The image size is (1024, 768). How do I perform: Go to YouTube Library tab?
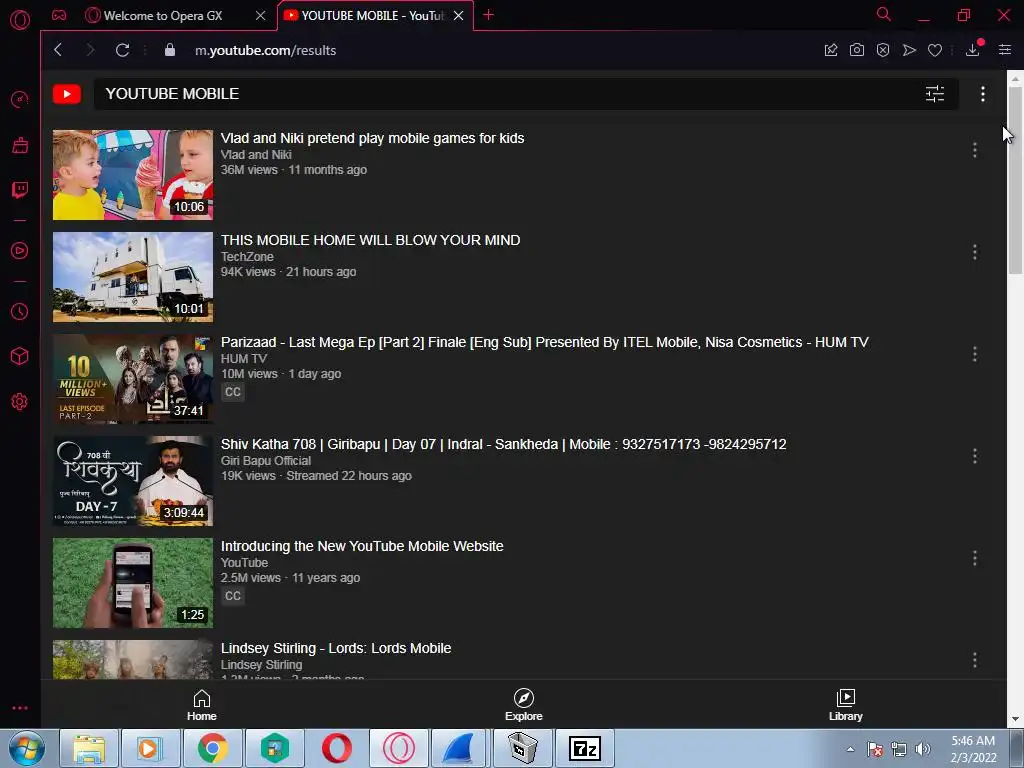[846, 705]
